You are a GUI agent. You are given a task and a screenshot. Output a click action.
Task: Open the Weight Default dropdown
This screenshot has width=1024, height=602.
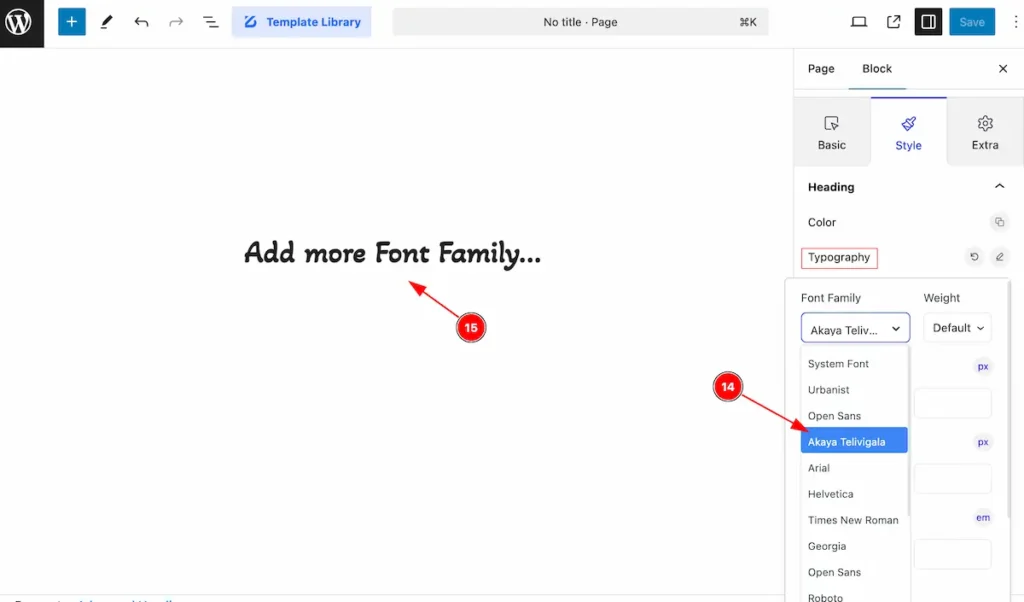pyautogui.click(x=957, y=328)
